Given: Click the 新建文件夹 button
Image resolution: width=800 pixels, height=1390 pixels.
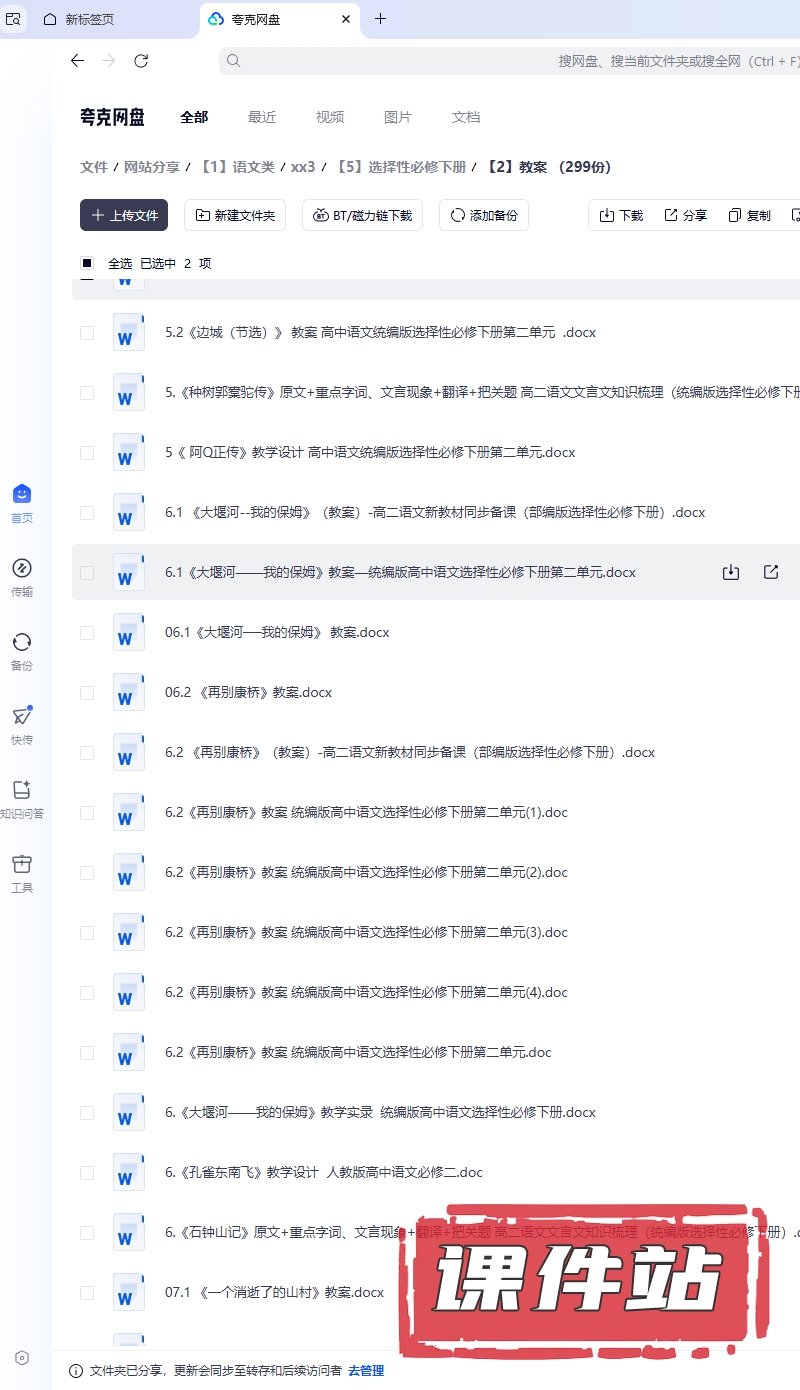Looking at the screenshot, I should pyautogui.click(x=236, y=215).
